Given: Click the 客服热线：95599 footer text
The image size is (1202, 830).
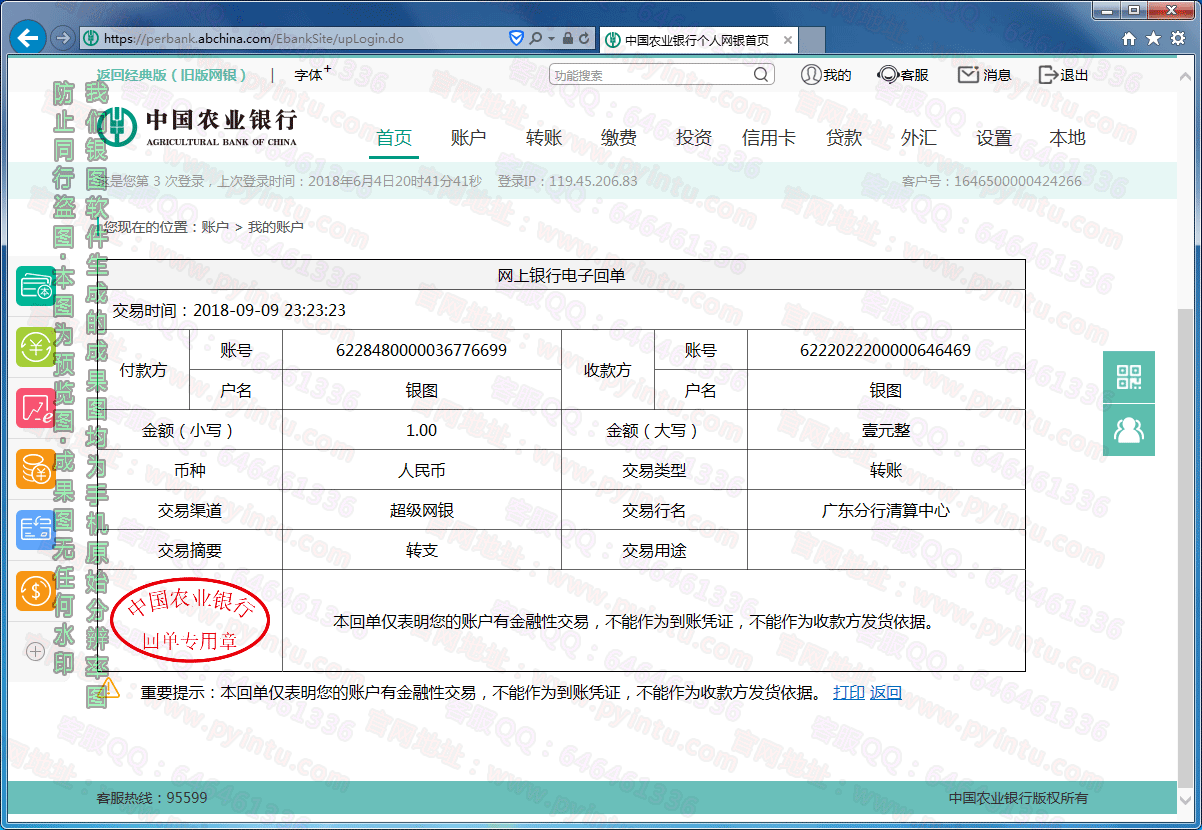Looking at the screenshot, I should pos(152,798).
